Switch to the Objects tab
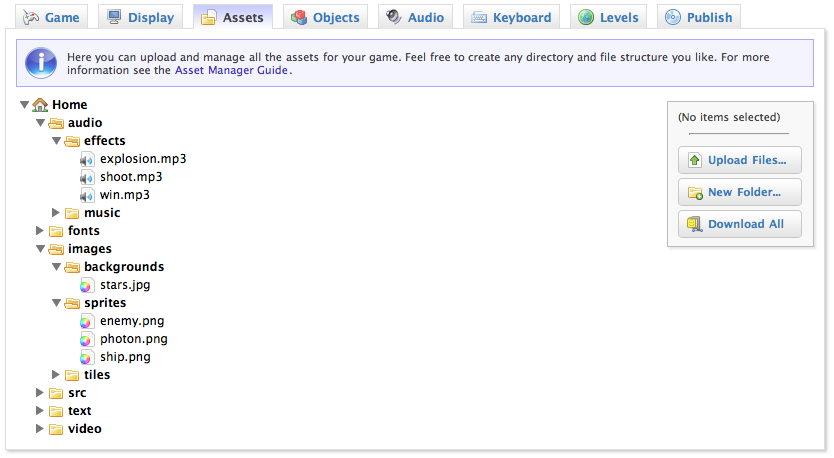The width and height of the screenshot is (834, 458). tap(325, 17)
